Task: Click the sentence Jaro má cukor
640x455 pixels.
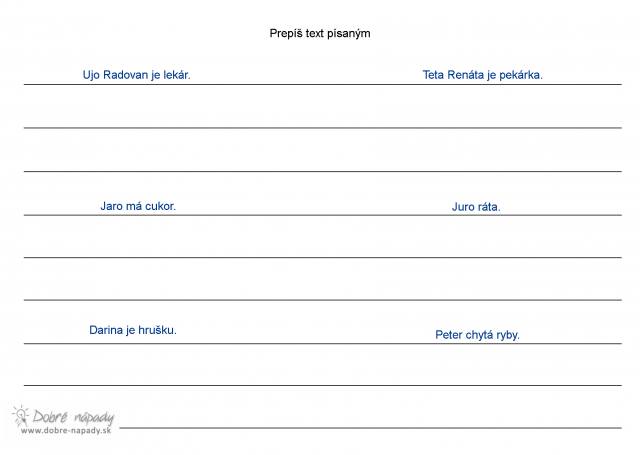Action: [x=138, y=206]
